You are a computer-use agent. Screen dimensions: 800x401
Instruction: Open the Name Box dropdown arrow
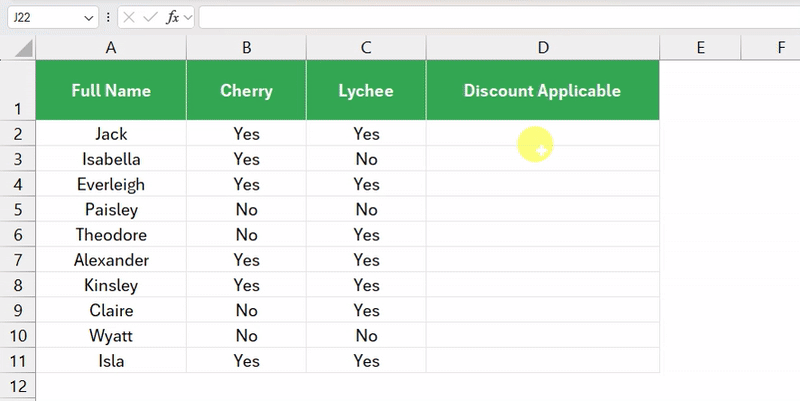click(89, 18)
